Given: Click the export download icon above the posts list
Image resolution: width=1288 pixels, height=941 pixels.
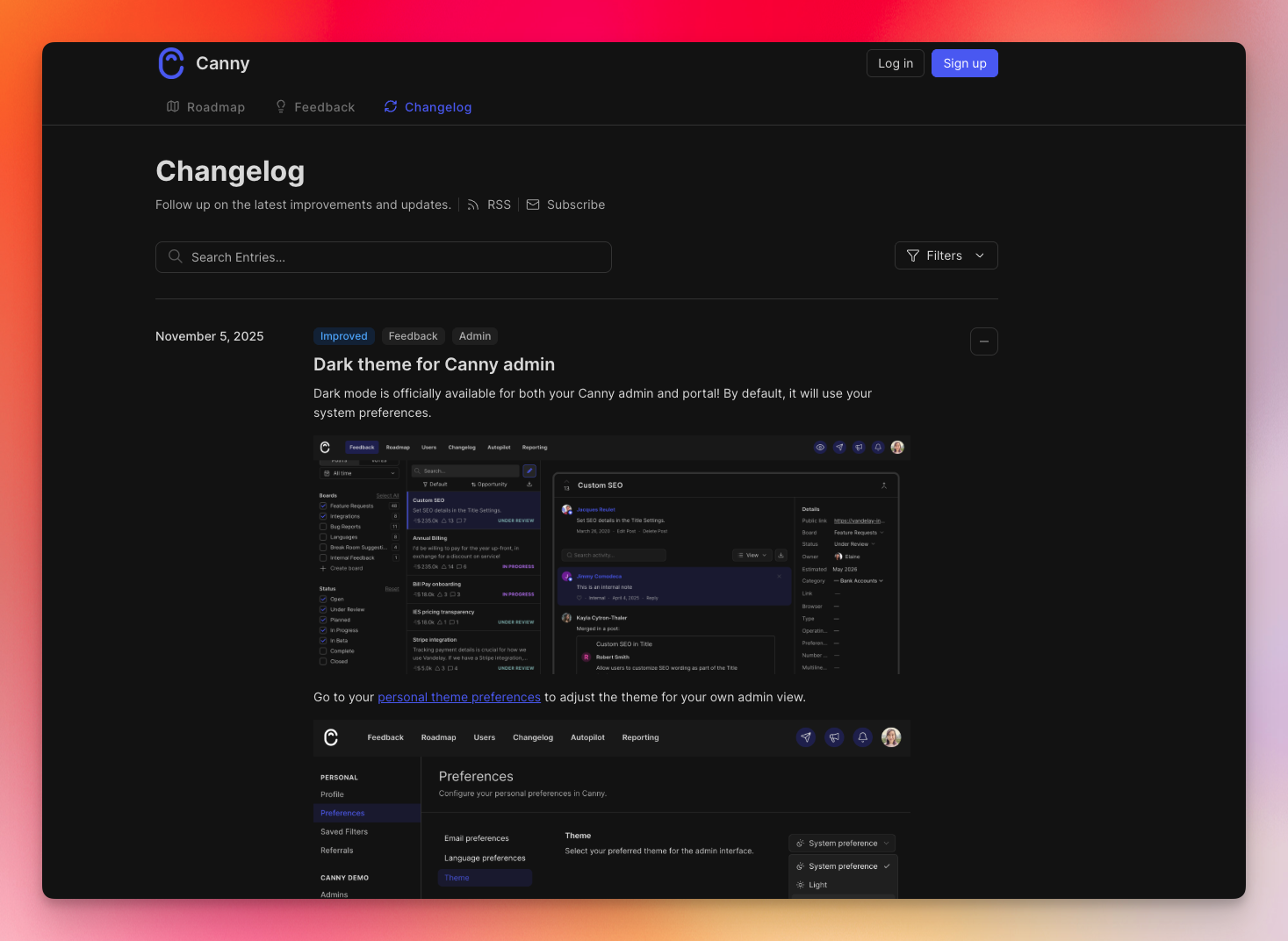Looking at the screenshot, I should click(529, 485).
